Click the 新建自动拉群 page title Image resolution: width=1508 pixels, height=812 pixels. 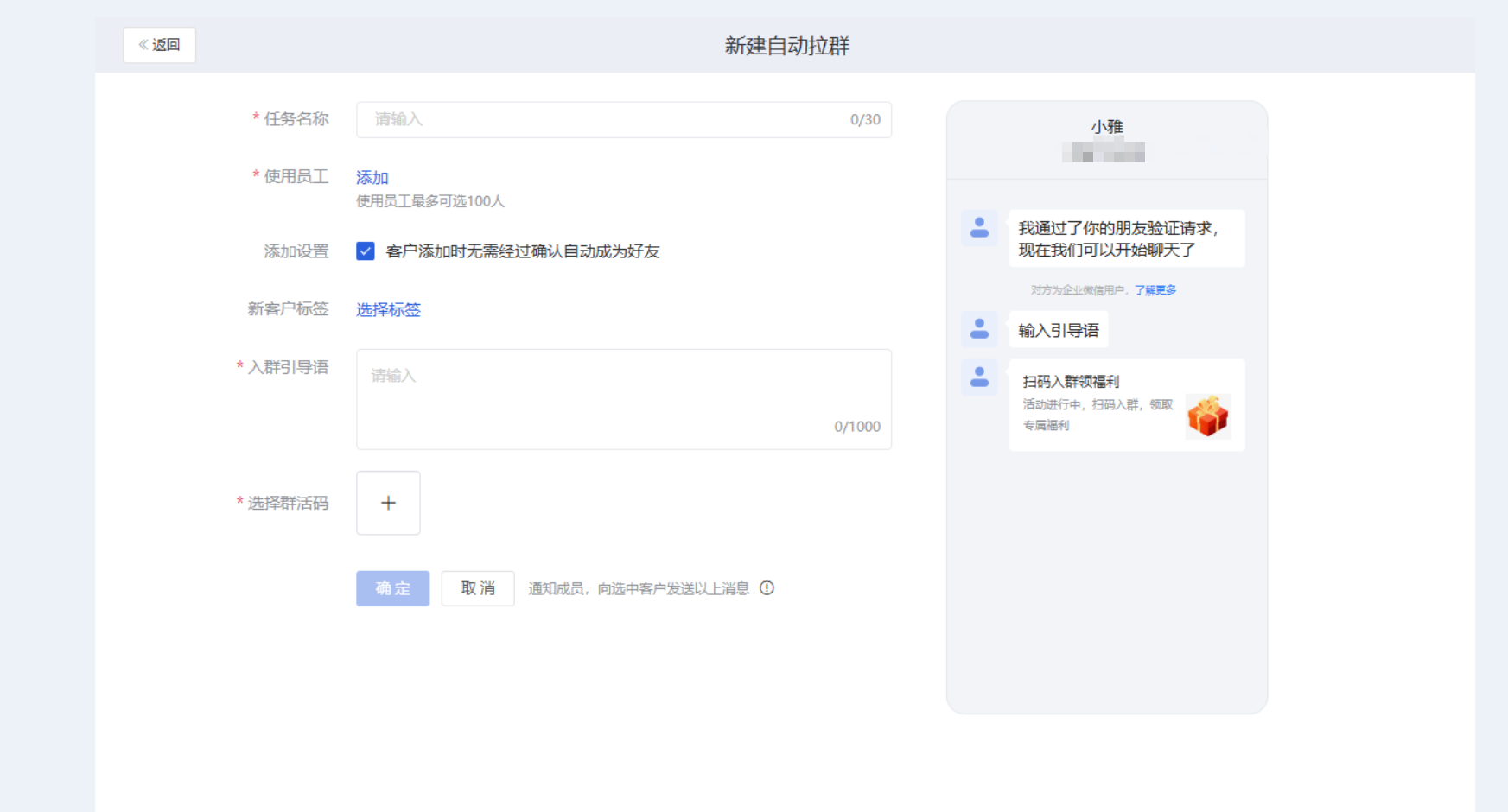click(x=787, y=46)
